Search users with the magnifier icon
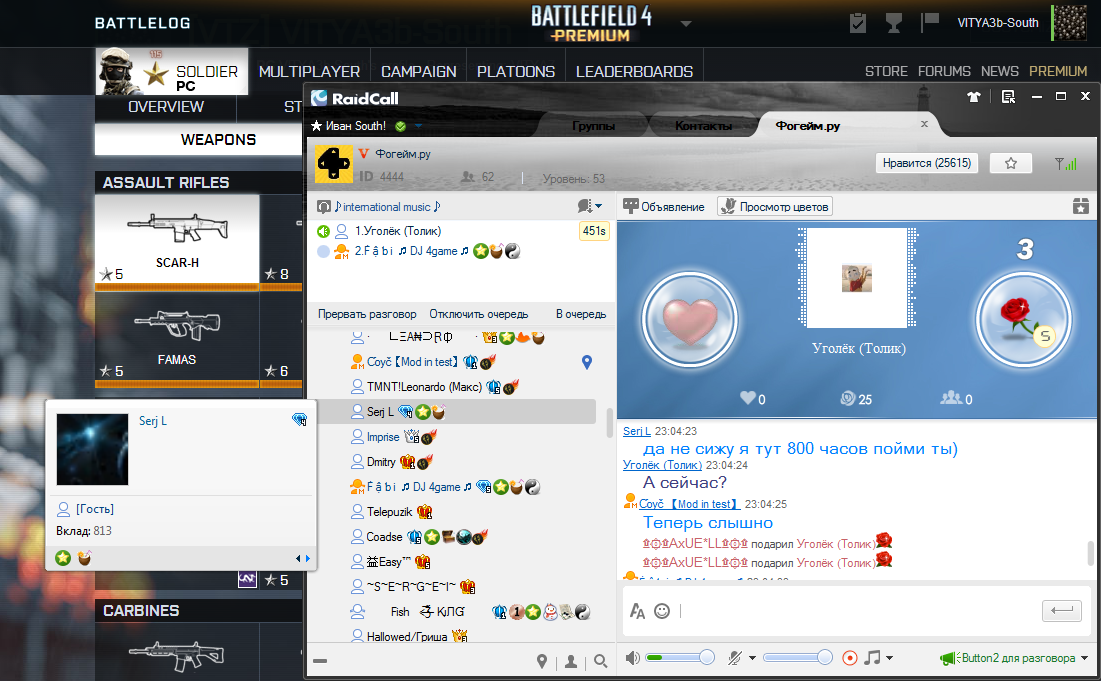Image resolution: width=1101 pixels, height=681 pixels. pos(600,661)
